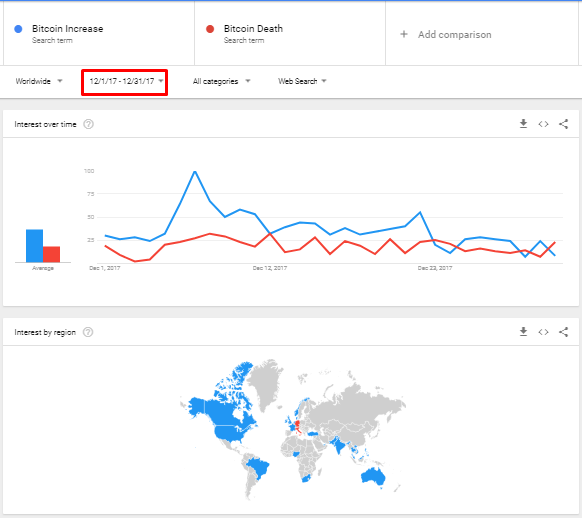
Task: Expand the All categories dropdown
Action: point(222,81)
